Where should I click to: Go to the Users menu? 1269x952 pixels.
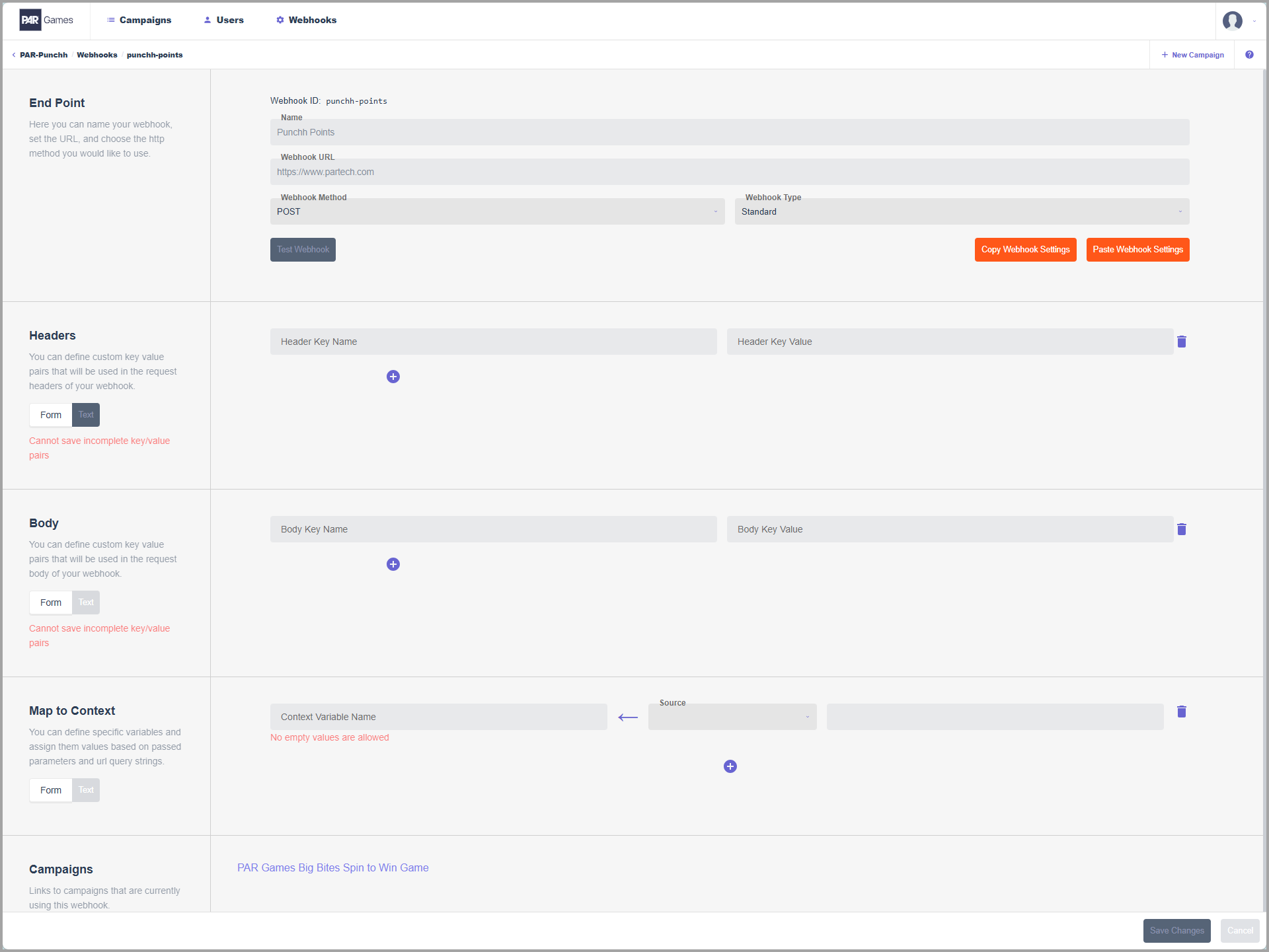point(223,20)
